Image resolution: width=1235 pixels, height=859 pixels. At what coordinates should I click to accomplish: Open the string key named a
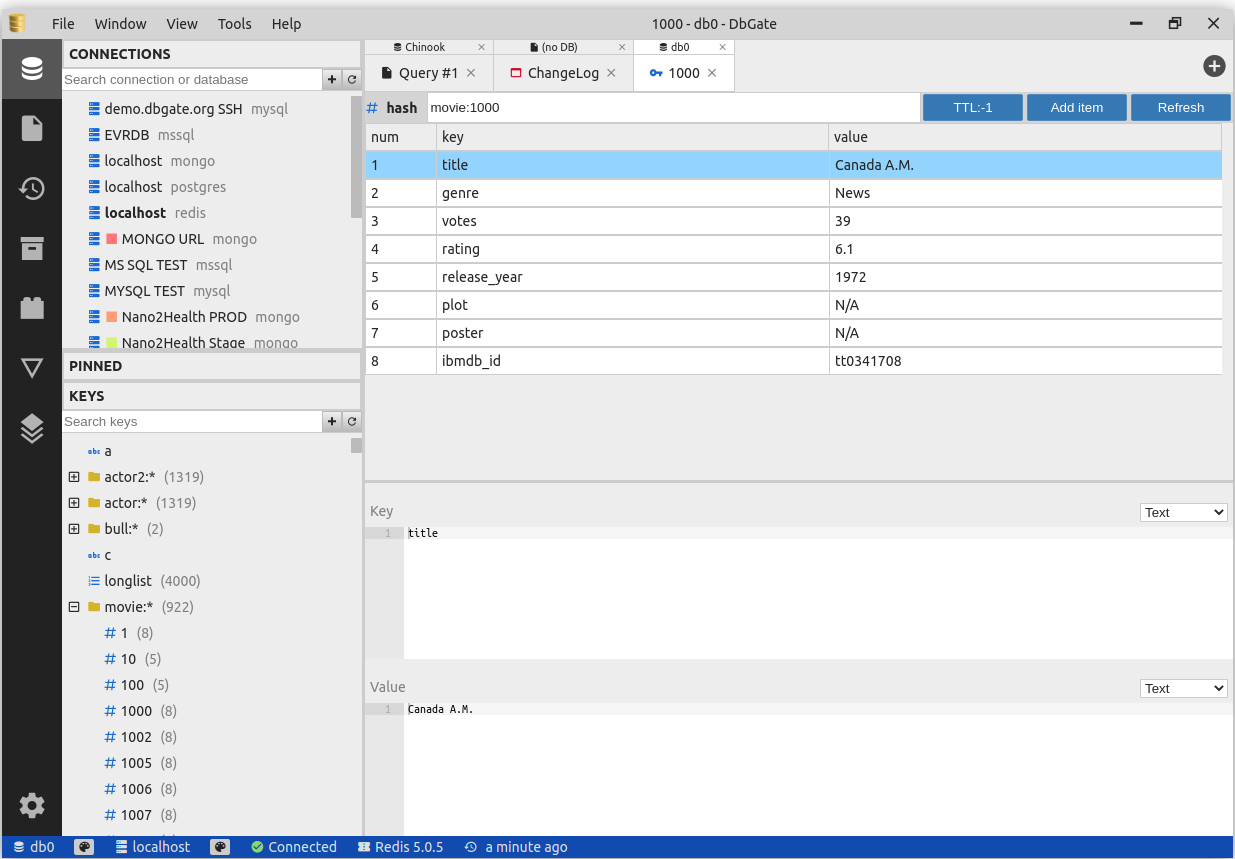click(x=99, y=451)
